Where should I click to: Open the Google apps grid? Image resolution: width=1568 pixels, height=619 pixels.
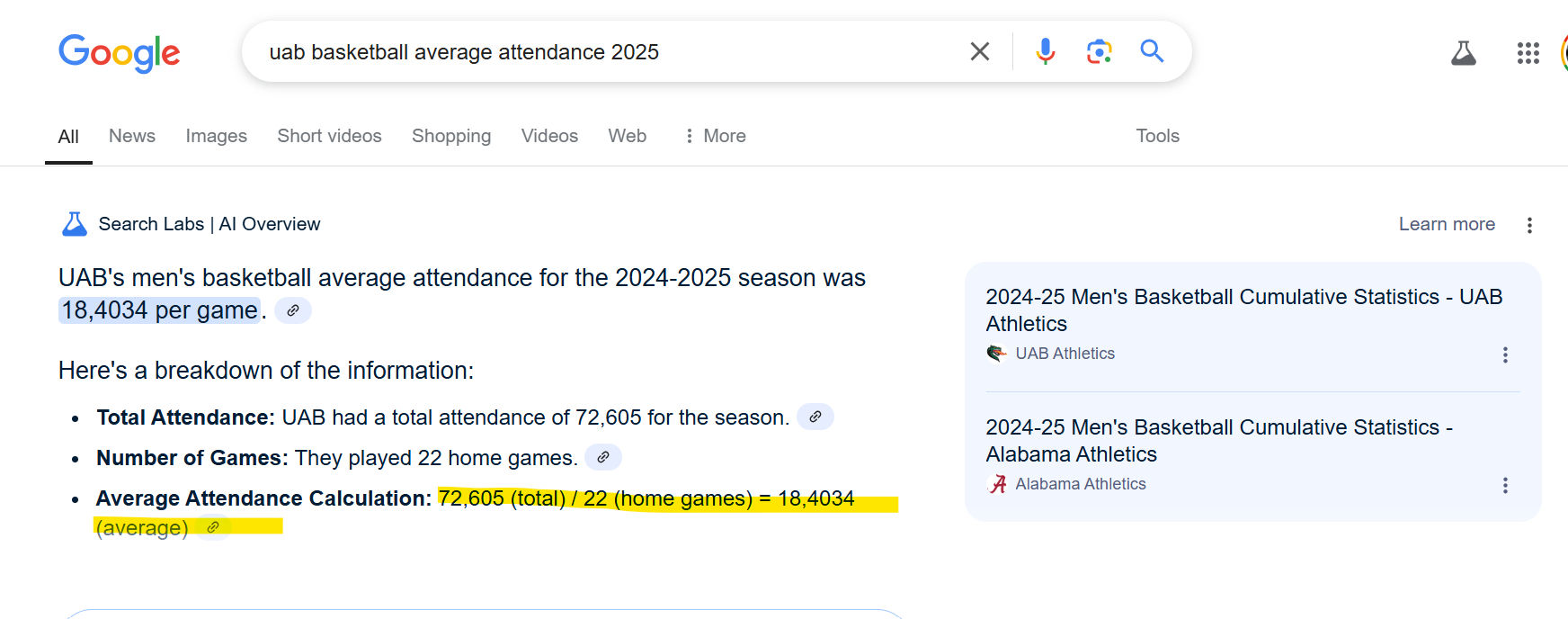pyautogui.click(x=1528, y=53)
